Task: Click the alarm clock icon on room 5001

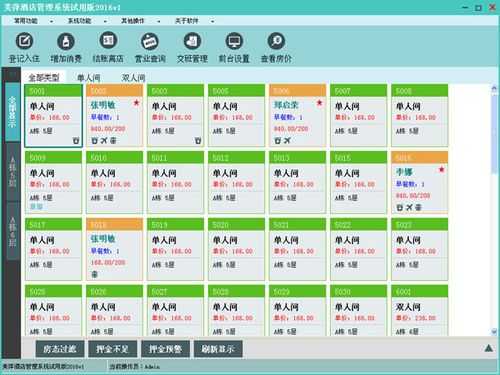Action: click(76, 141)
